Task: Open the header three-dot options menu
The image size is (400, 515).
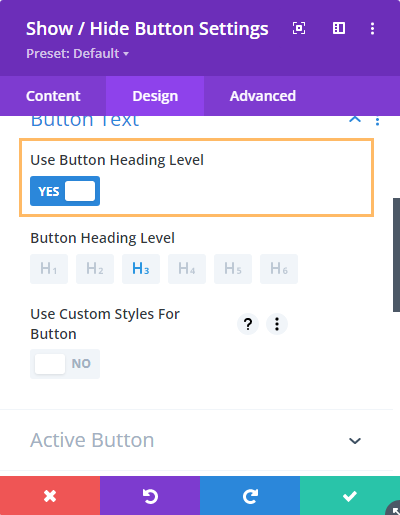Action: [372, 28]
